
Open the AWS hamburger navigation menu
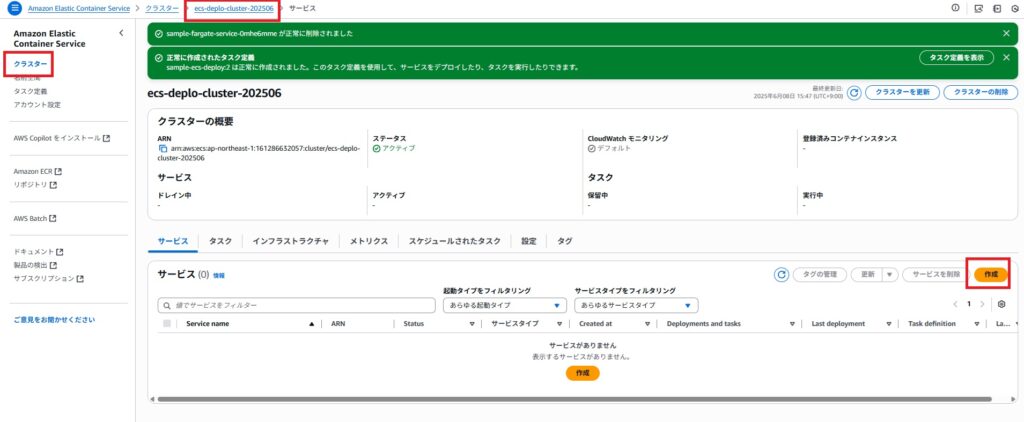14,8
